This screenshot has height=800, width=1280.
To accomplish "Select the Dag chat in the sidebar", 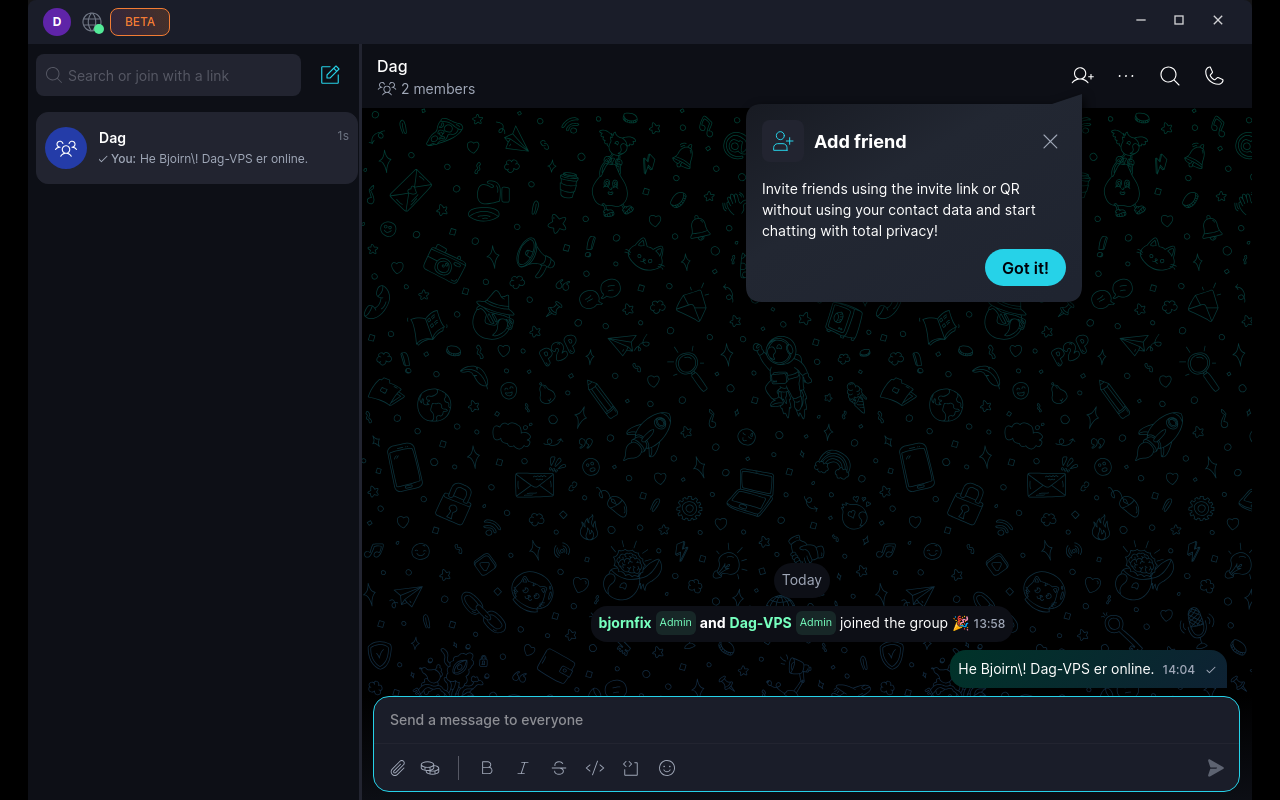I will pos(196,148).
